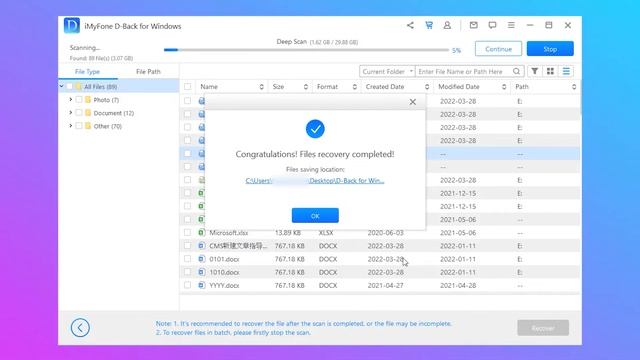Open the feedback chat bubble icon
This screenshot has height=360, width=640.
(x=492, y=25)
